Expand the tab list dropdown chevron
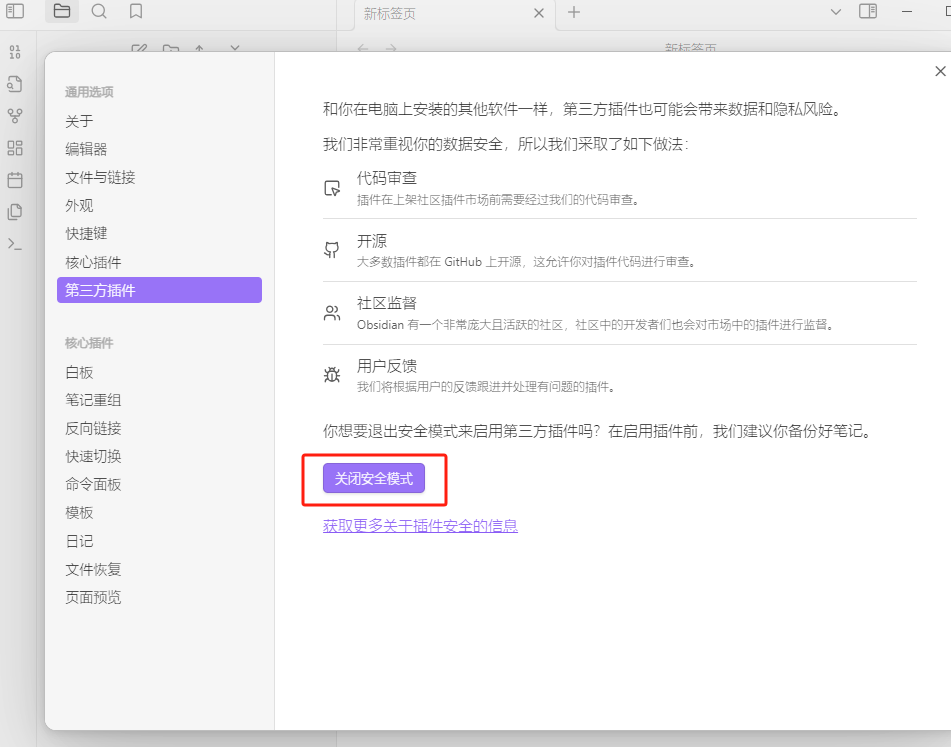Screen dimensions: 951x747 pos(836,12)
